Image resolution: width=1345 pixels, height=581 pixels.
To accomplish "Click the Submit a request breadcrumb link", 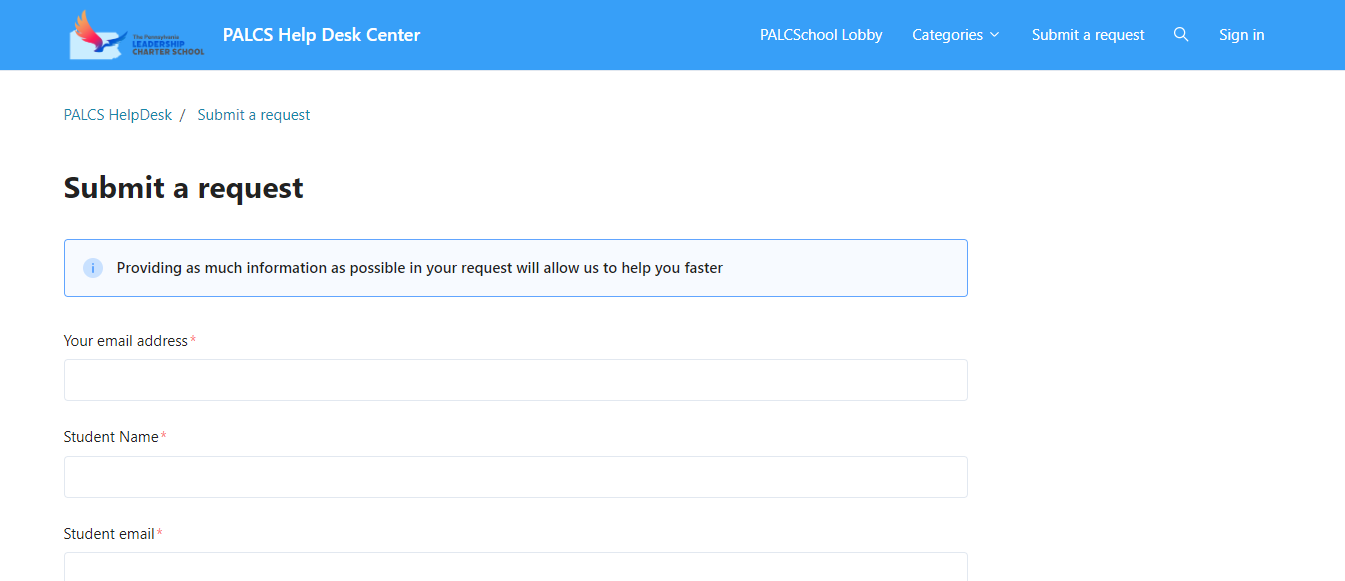I will (x=254, y=115).
